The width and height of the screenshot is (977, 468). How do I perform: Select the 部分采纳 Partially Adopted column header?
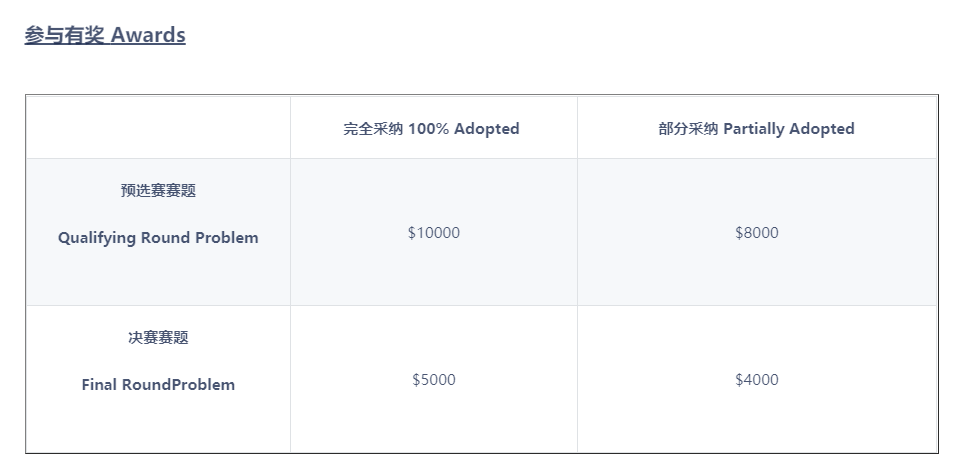[756, 129]
